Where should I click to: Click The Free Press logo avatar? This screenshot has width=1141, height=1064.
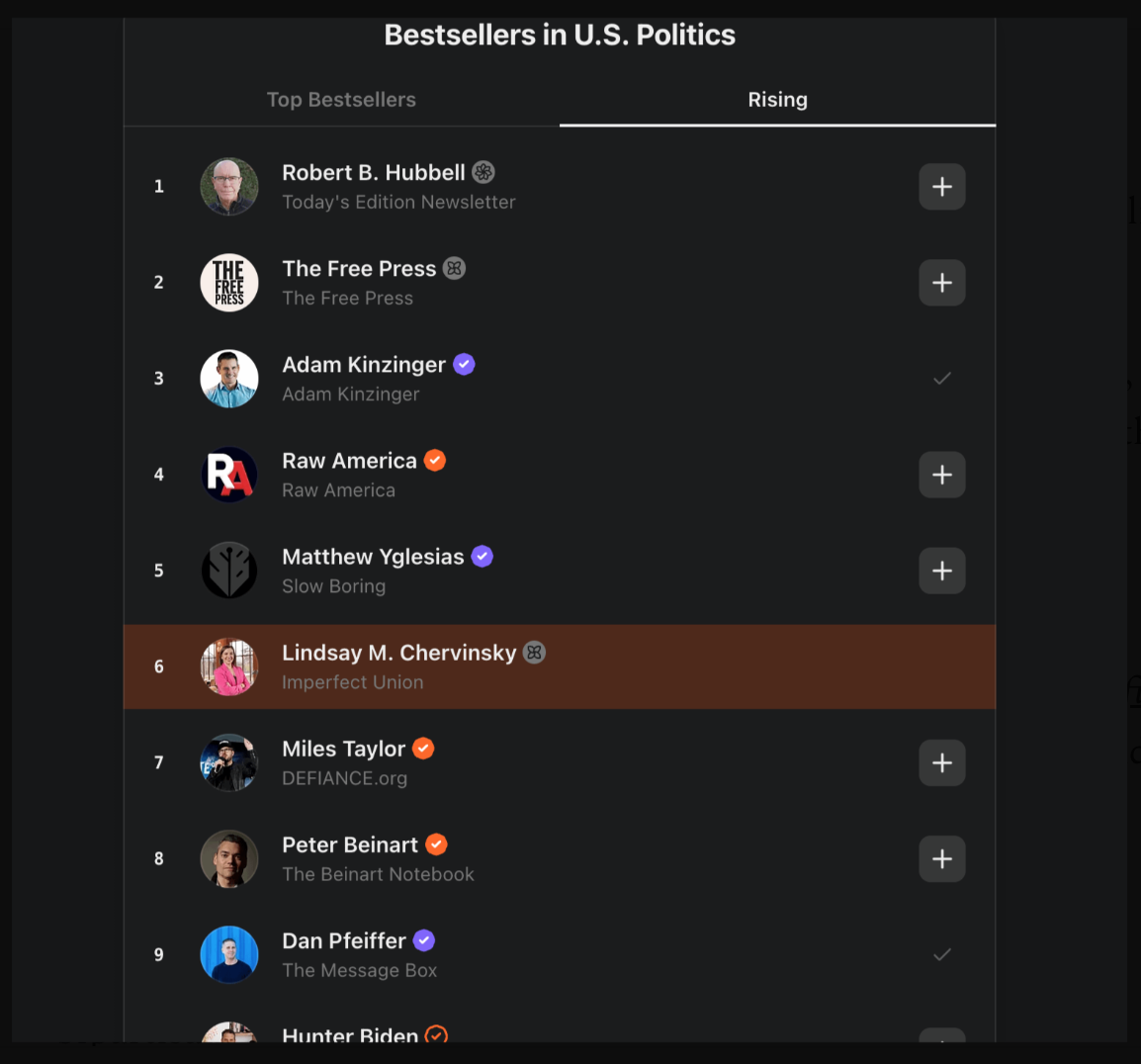pyautogui.click(x=229, y=283)
